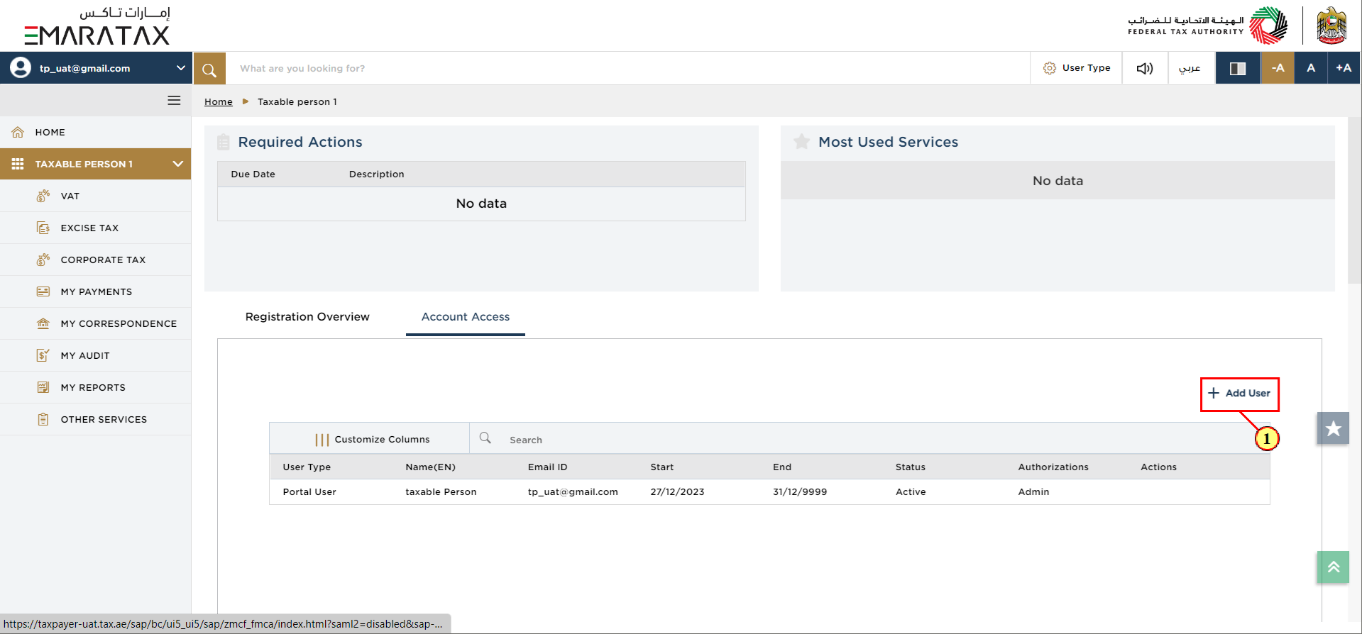Click the Most Used Services star icon

pos(801,142)
